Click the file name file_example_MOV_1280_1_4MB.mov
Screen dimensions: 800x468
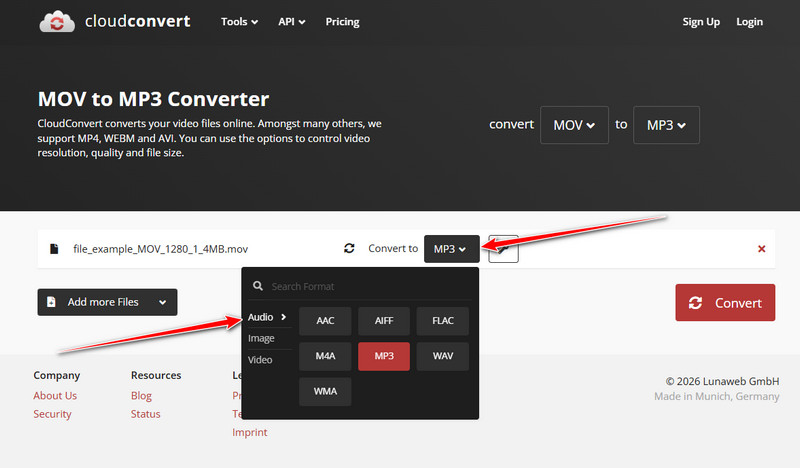click(161, 249)
